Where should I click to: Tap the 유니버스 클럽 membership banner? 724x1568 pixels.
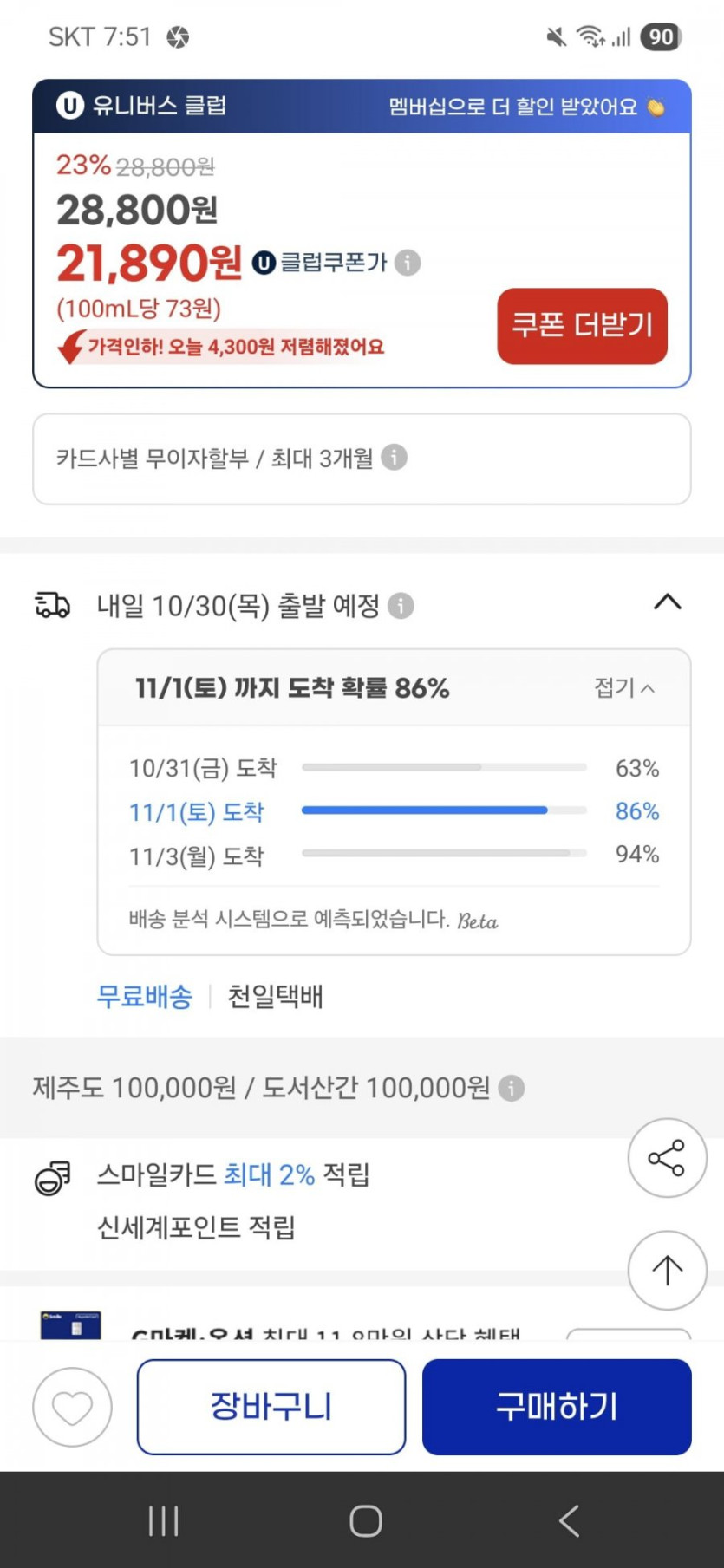[362, 107]
